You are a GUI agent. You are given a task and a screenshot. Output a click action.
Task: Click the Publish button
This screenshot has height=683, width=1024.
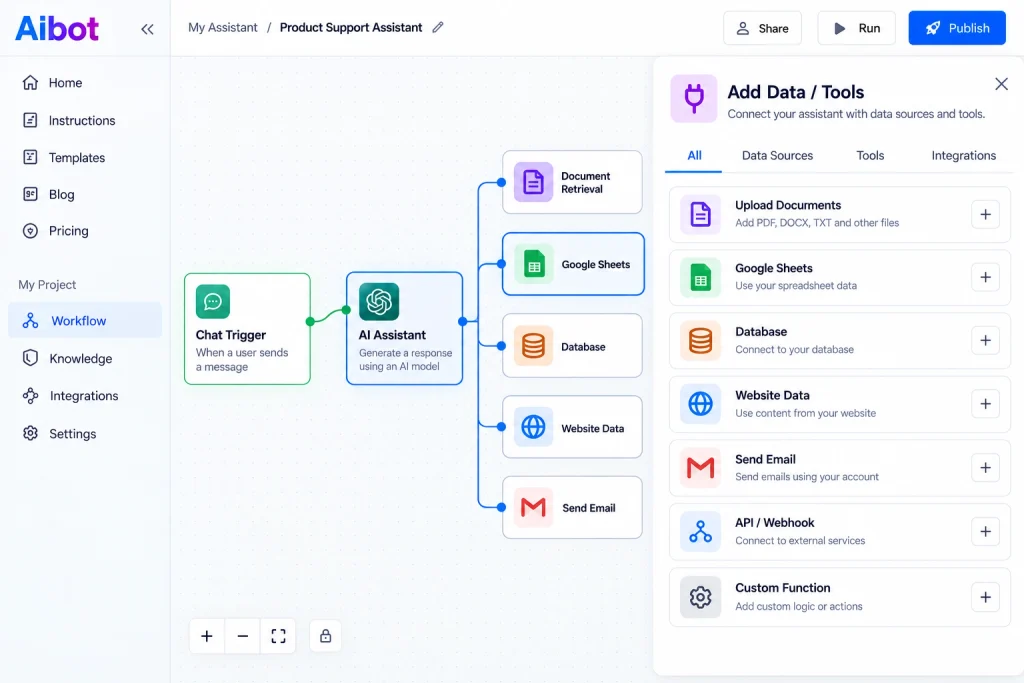click(x=957, y=28)
